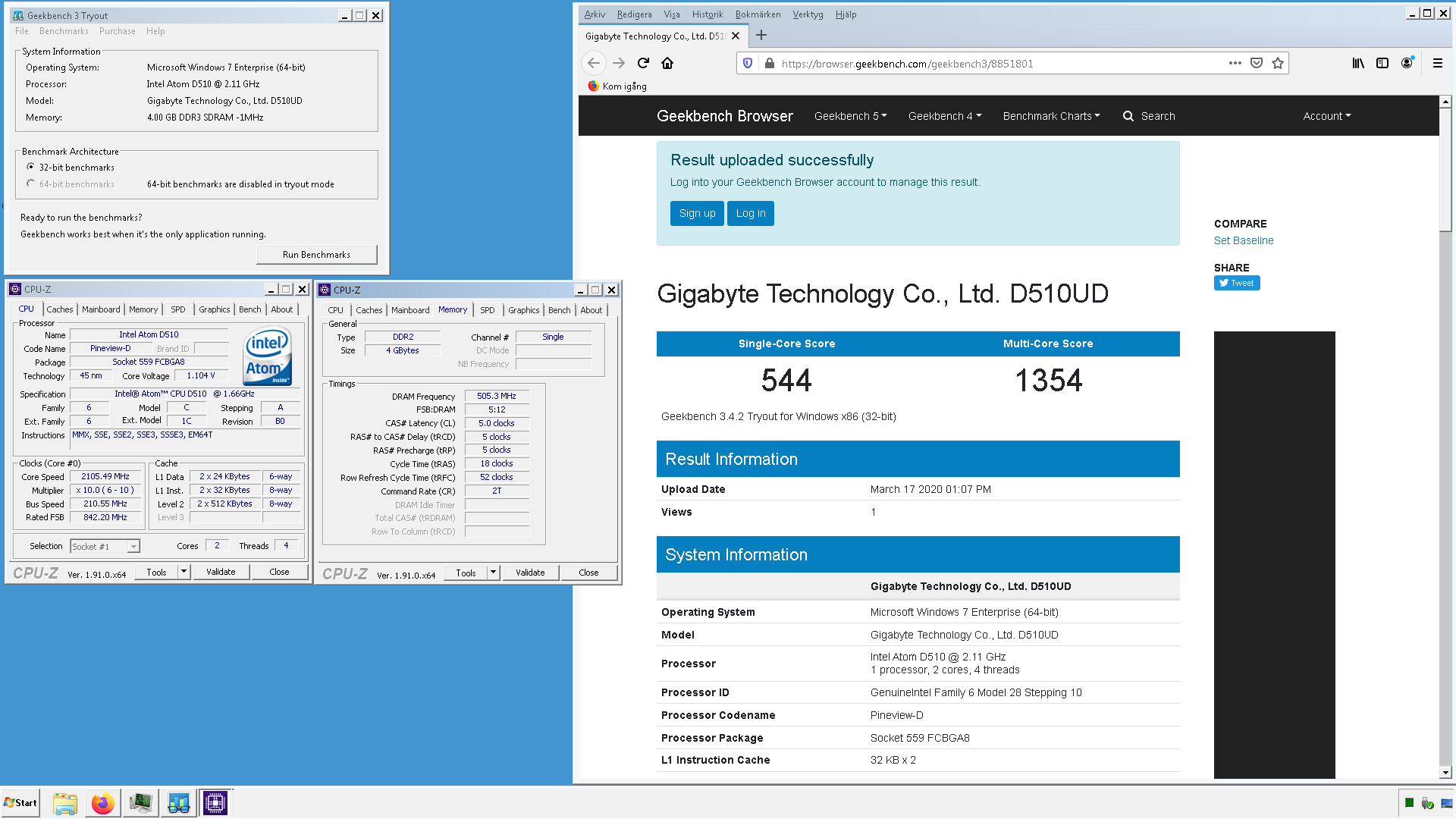Open the Firefox Historik menu

pyautogui.click(x=707, y=14)
